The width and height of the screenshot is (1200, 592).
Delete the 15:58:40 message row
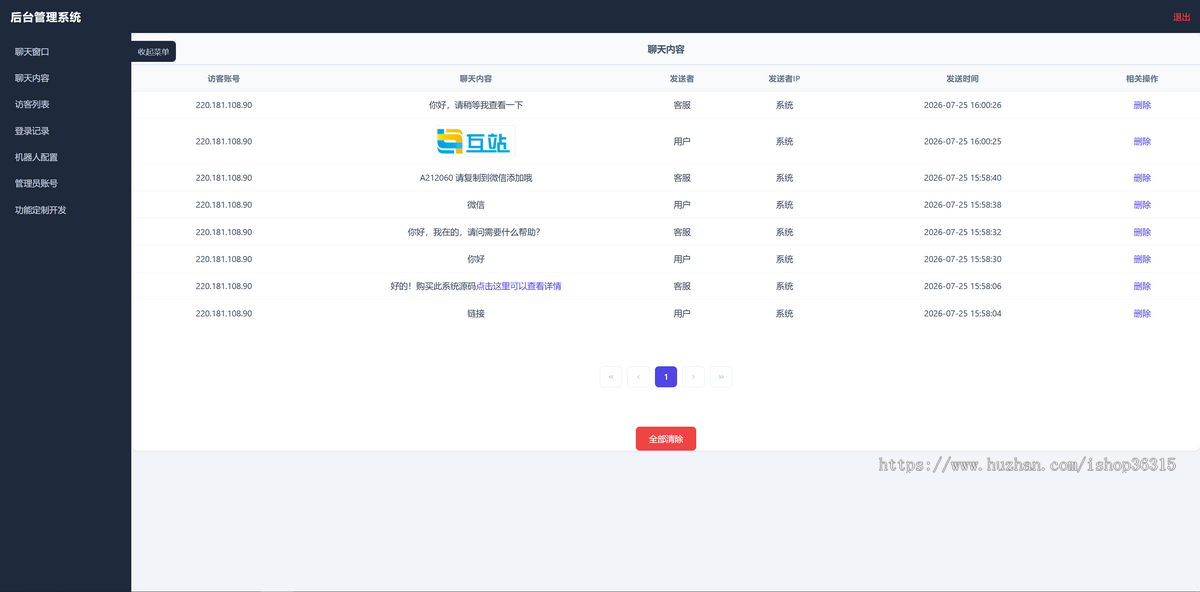1142,178
